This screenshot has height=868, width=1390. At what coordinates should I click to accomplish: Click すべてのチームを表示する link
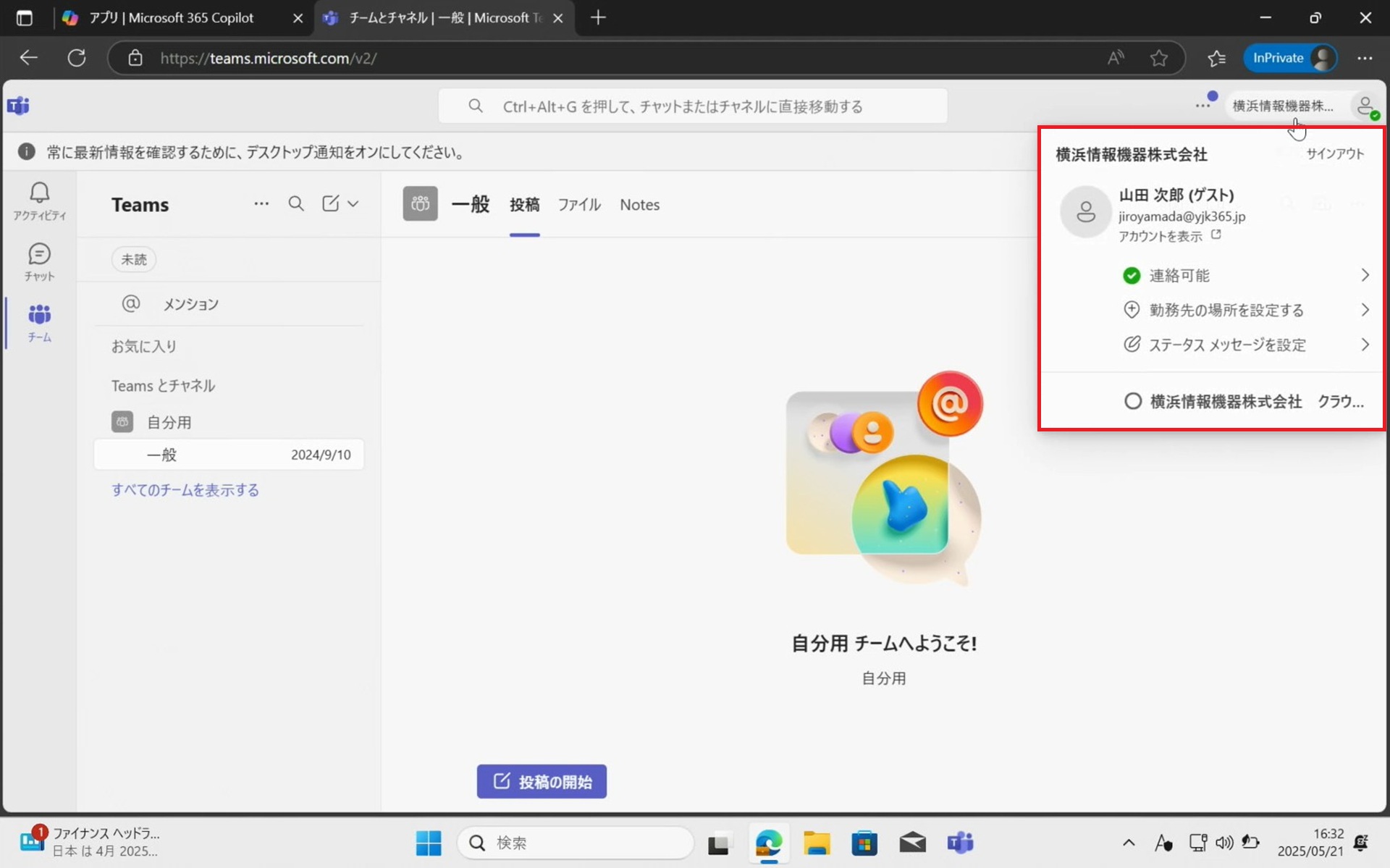pyautogui.click(x=185, y=490)
